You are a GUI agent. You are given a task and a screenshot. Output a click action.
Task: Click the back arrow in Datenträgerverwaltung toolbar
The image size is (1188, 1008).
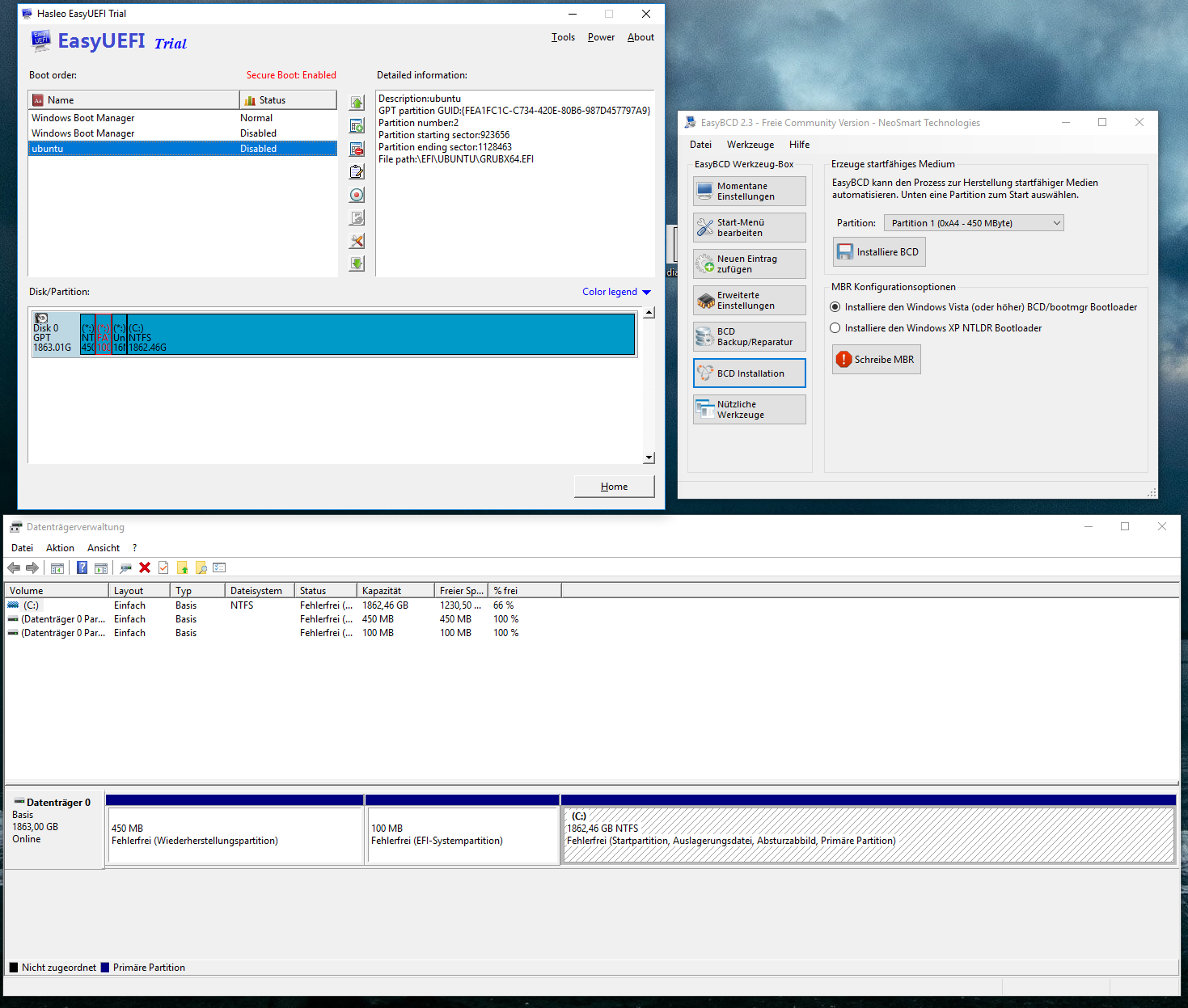14,567
